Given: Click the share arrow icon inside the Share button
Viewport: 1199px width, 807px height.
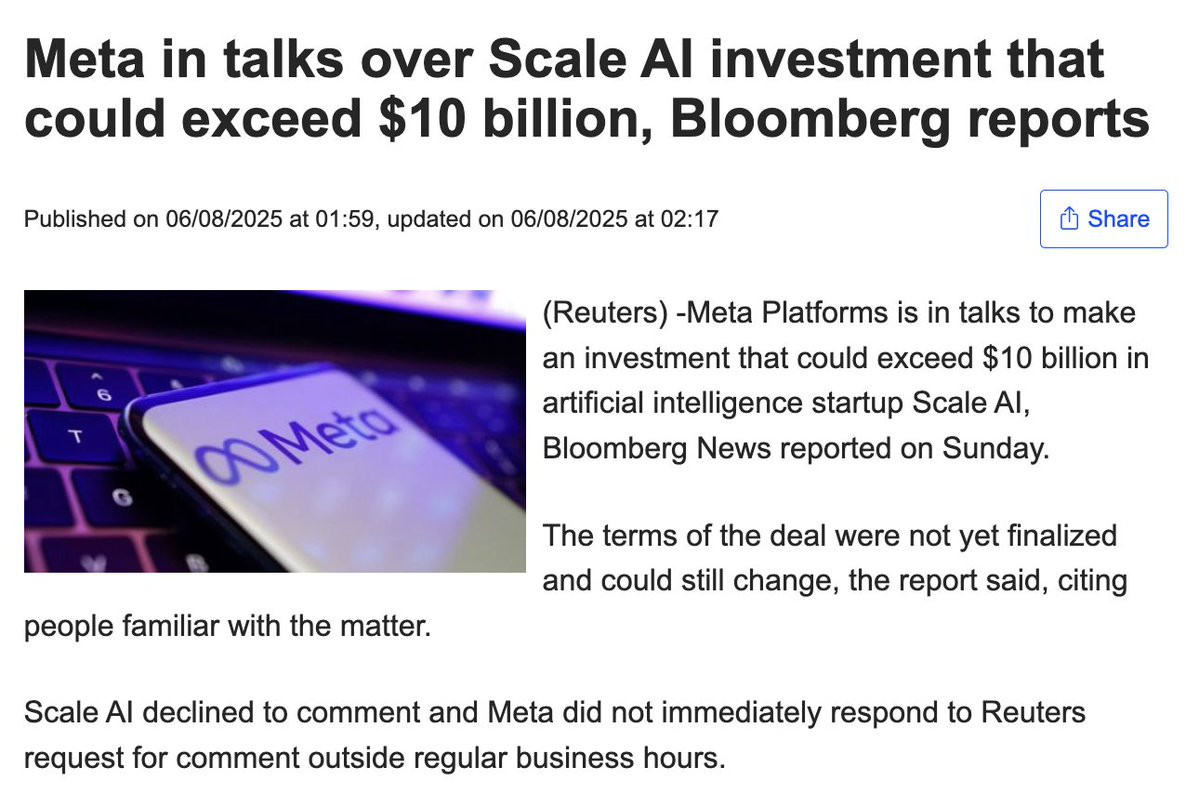Looking at the screenshot, I should tap(1069, 219).
